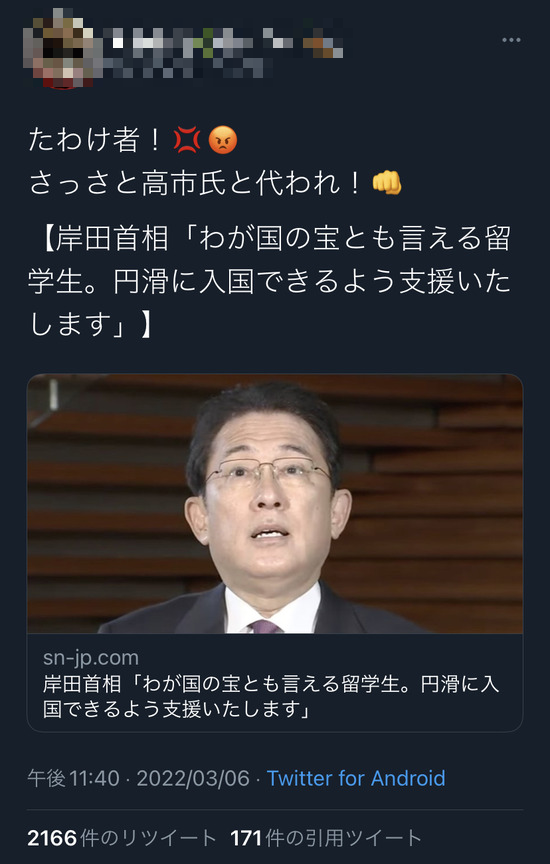
Task: Click the 2022/03/06 date
Action: point(193,778)
